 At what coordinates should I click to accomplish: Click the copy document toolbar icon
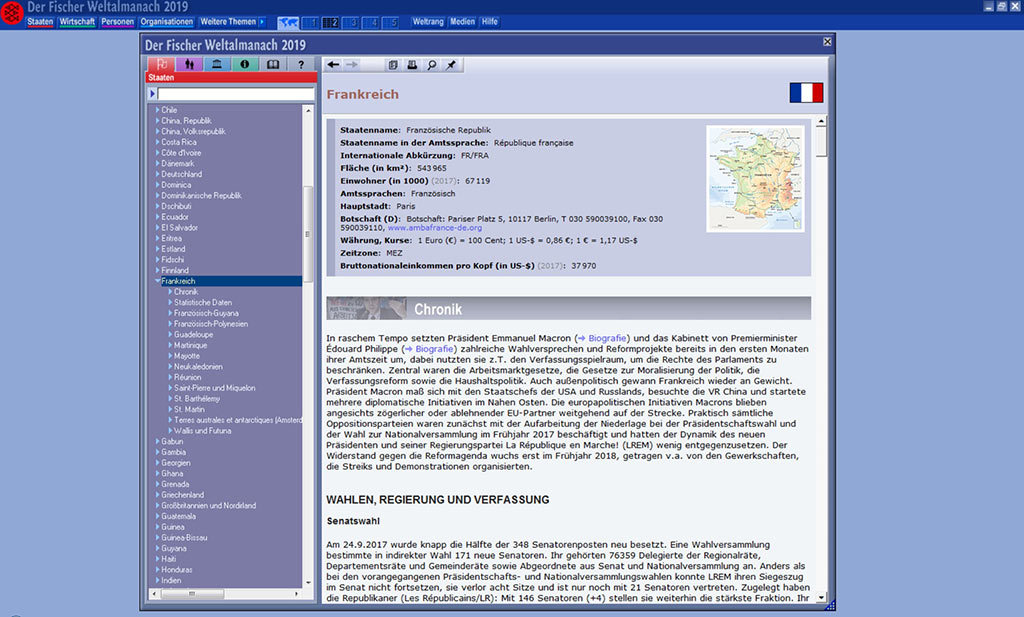pyautogui.click(x=393, y=65)
